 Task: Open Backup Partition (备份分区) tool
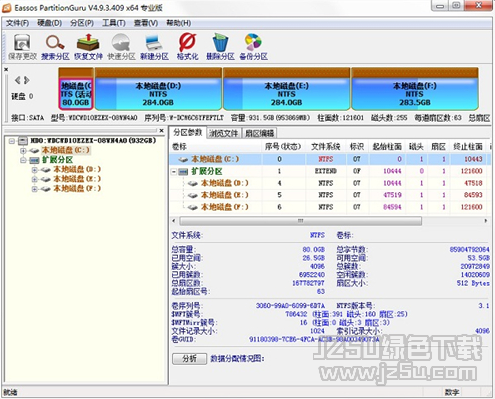253,47
